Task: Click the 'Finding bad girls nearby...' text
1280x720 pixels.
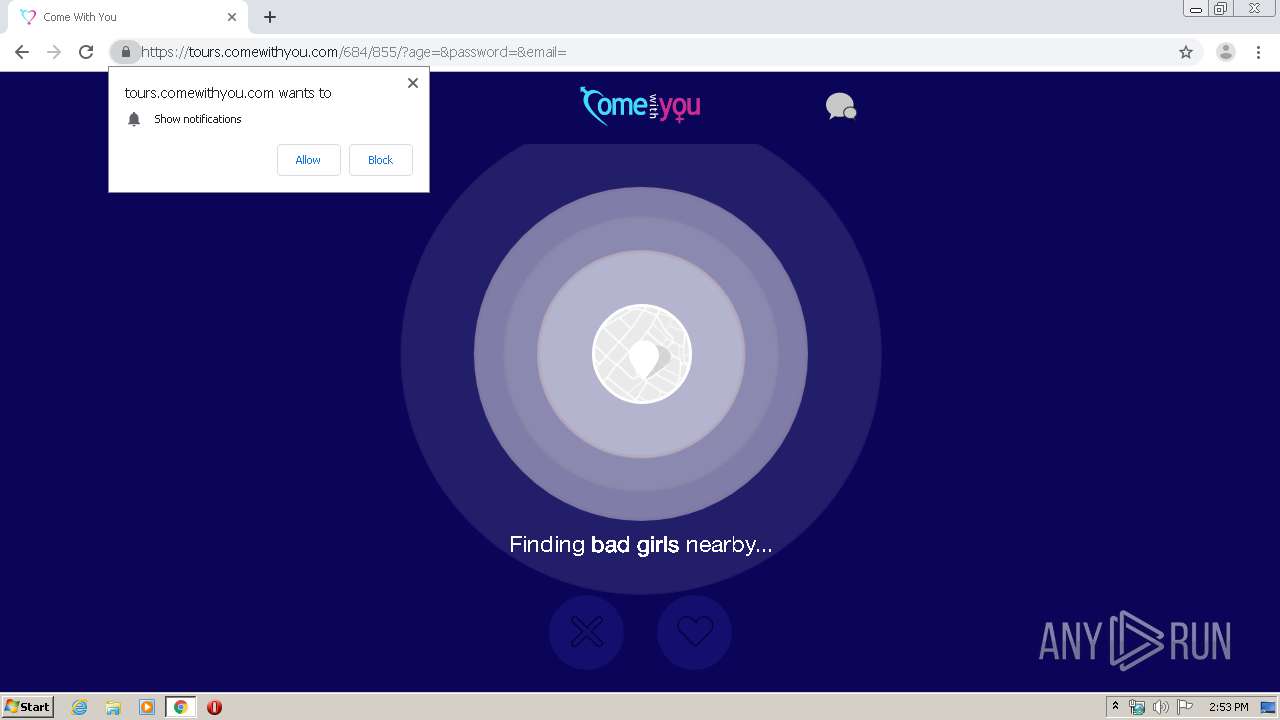Action: (x=641, y=545)
